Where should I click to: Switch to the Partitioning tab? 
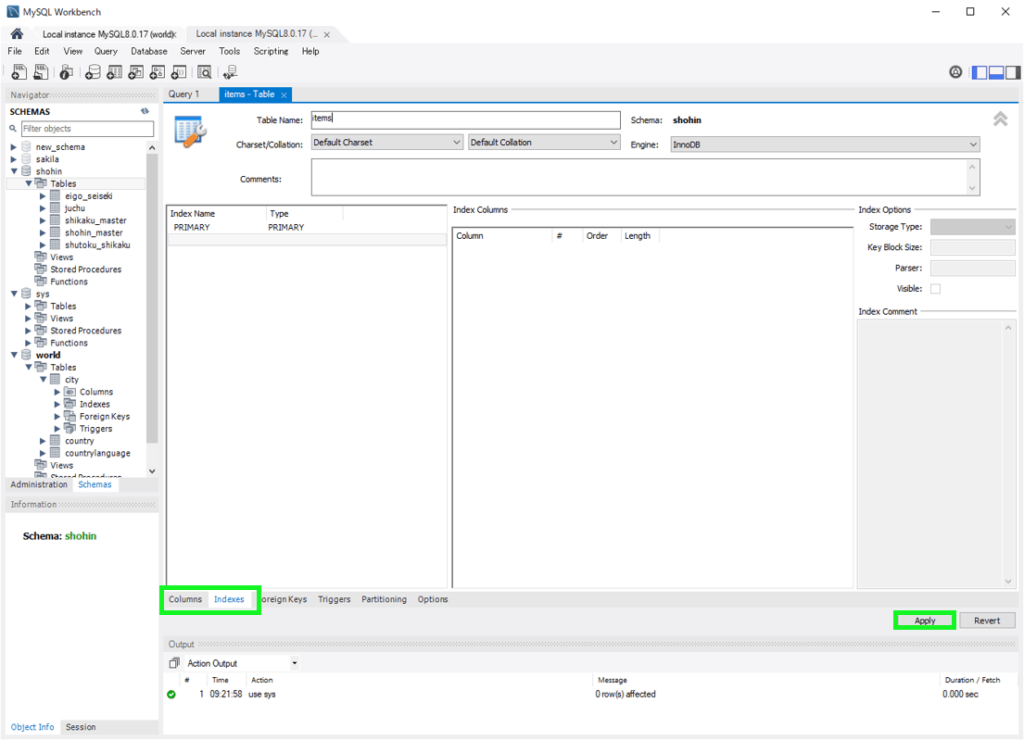(384, 599)
